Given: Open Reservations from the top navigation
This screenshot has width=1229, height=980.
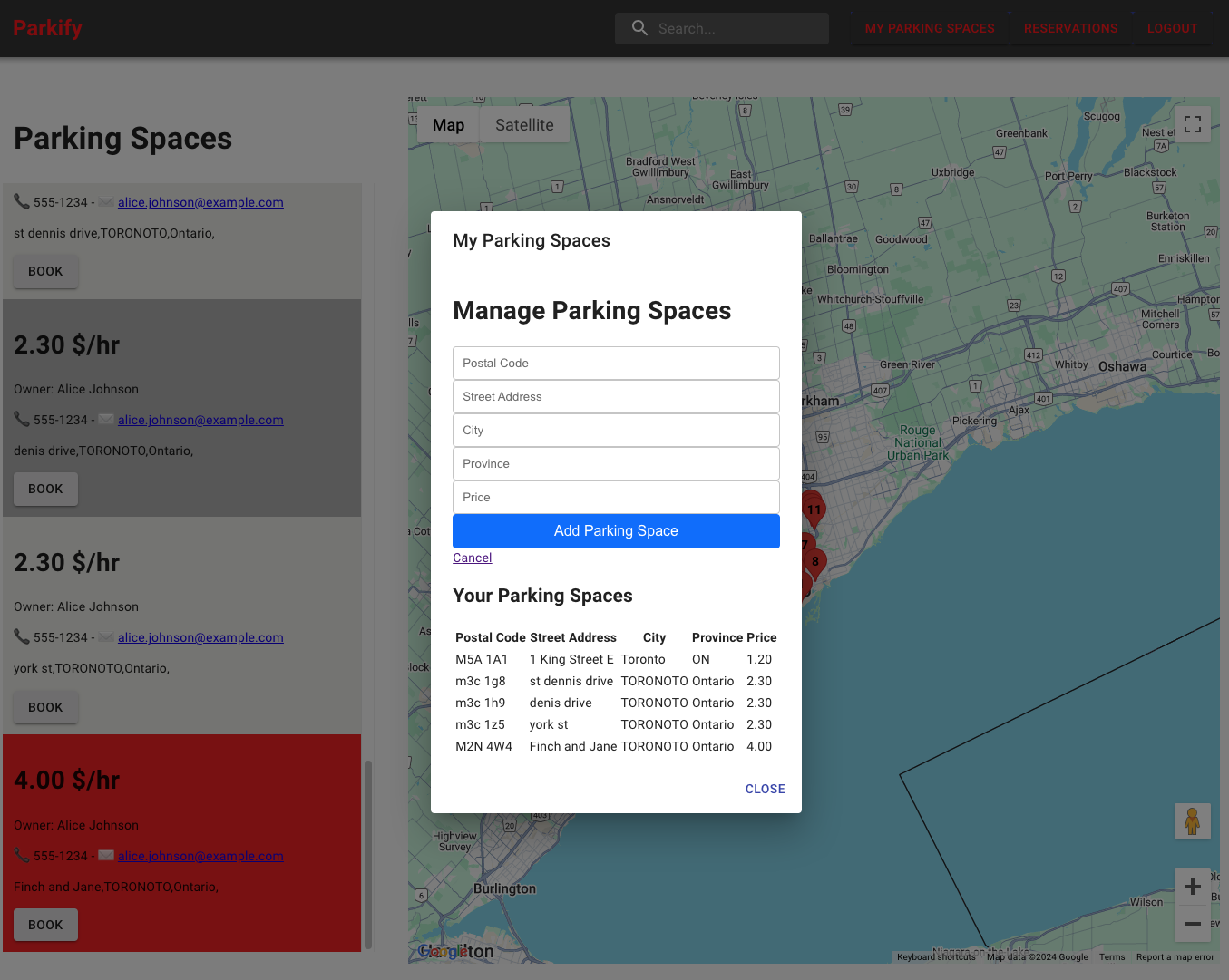Looking at the screenshot, I should [x=1070, y=28].
